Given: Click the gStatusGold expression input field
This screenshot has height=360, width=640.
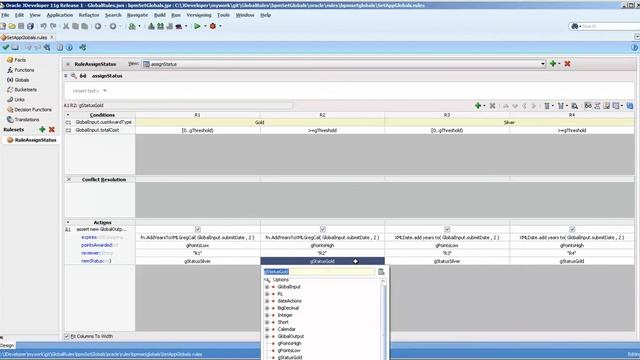Looking at the screenshot, I should (319, 272).
